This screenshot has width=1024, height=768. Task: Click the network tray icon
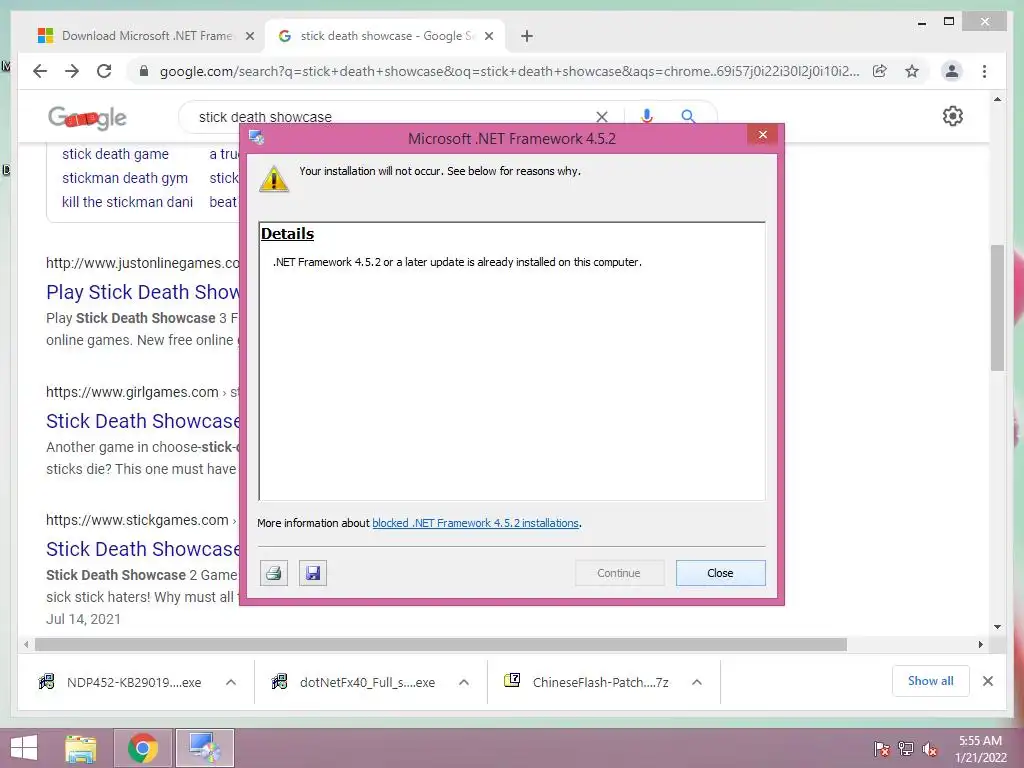906,748
